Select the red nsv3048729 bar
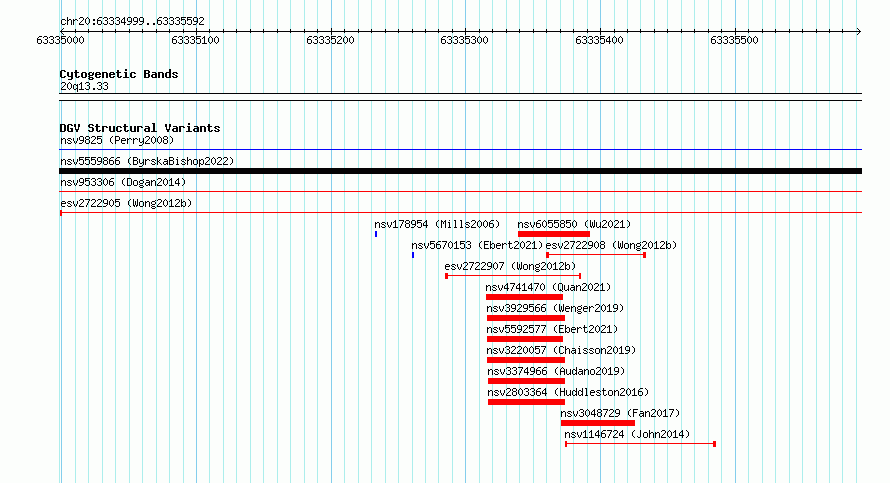This screenshot has width=890, height=483. (598, 423)
